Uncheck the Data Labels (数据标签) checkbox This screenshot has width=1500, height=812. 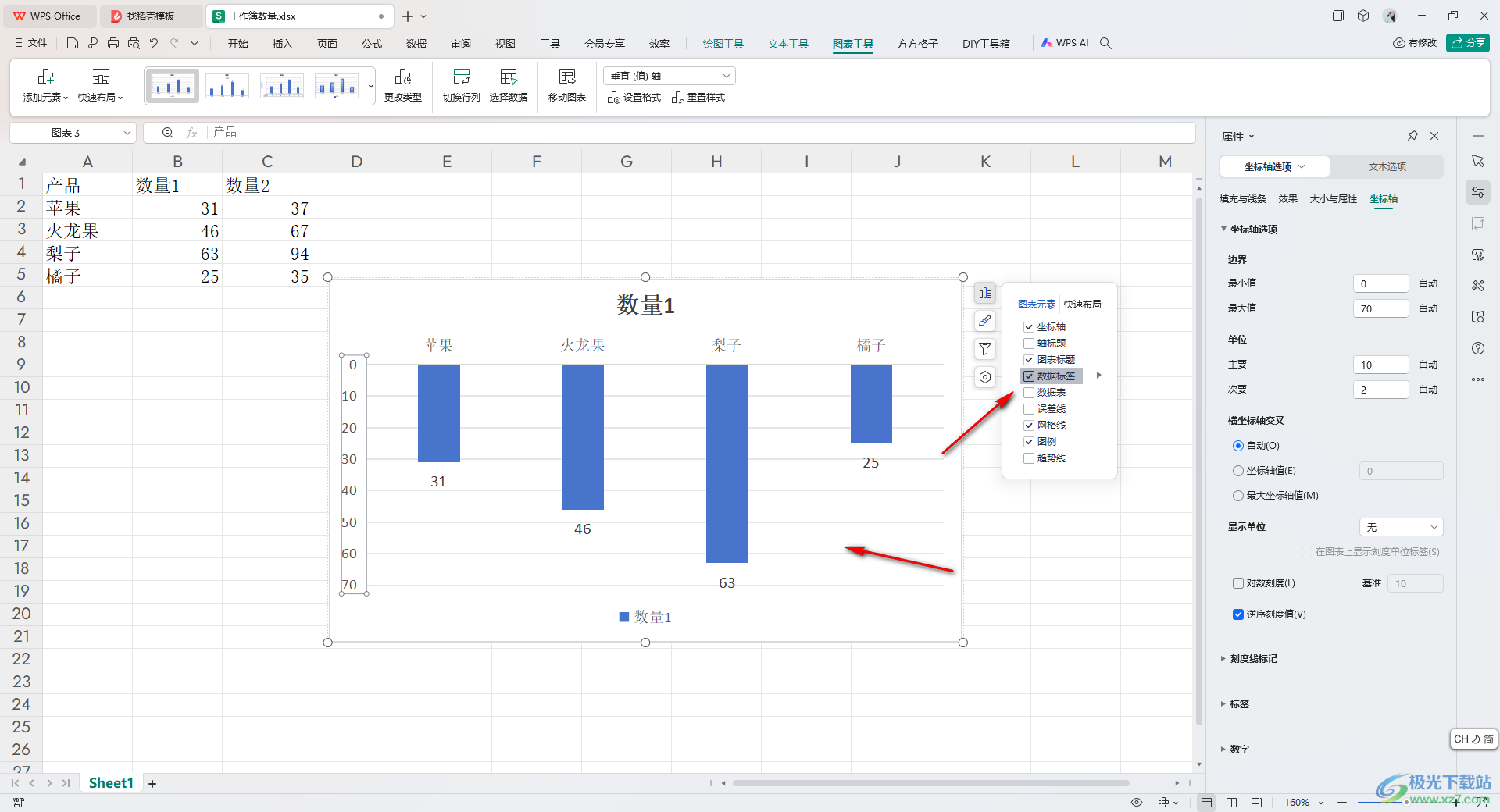[x=1029, y=376]
